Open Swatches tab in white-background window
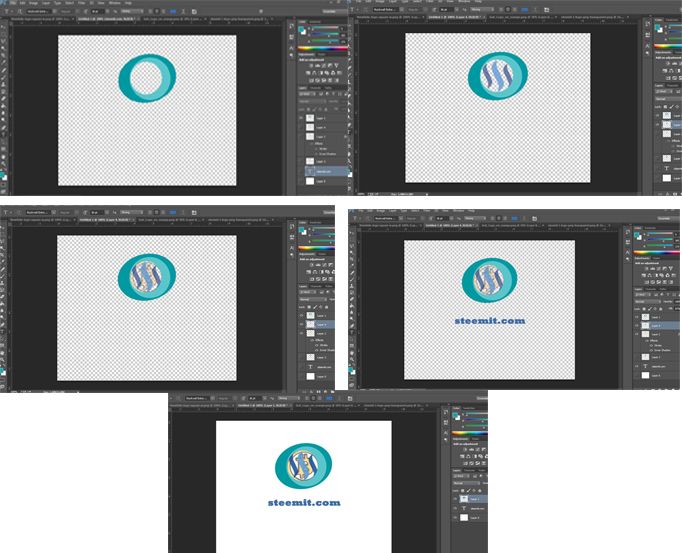Image resolution: width=682 pixels, height=553 pixels. [x=469, y=408]
